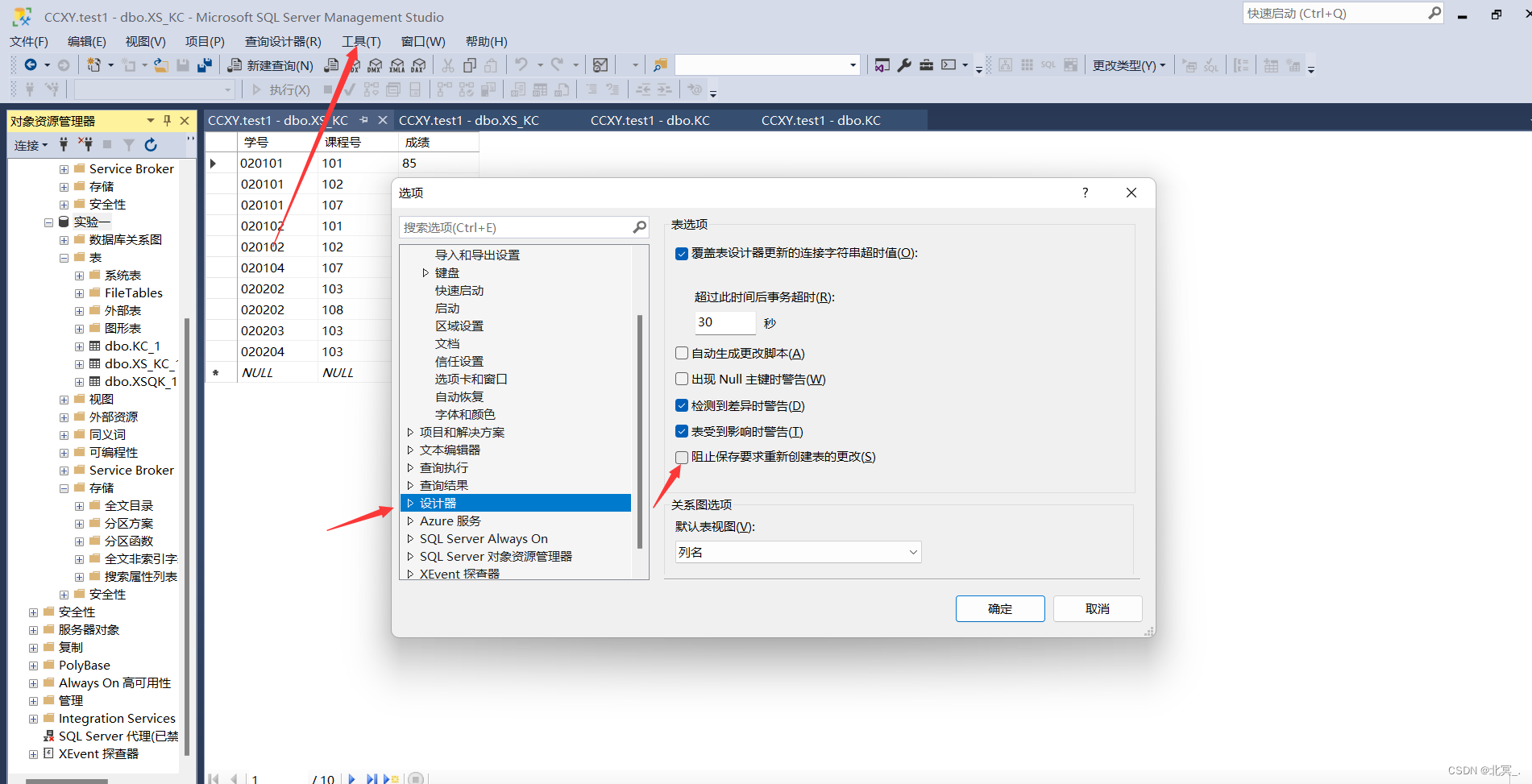Expand the 设计器 node in options tree
Viewport: 1532px width, 784px height.
click(410, 503)
